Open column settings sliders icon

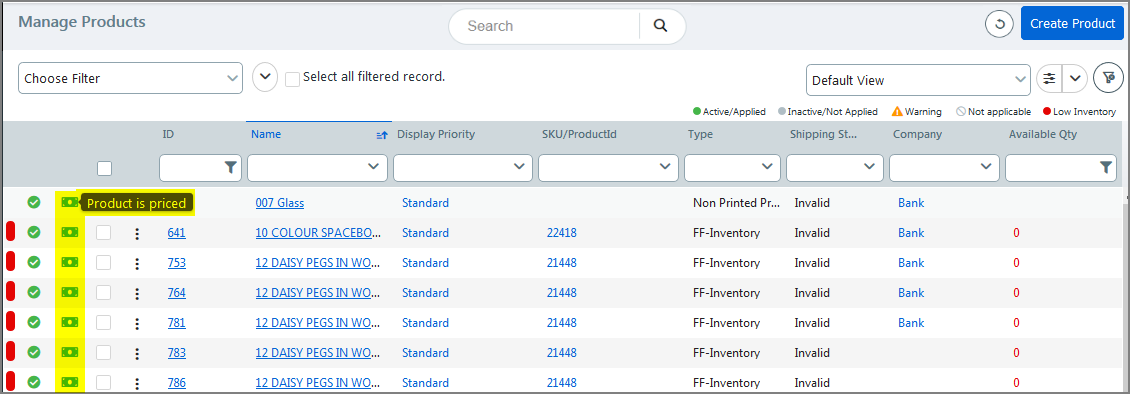1049,79
